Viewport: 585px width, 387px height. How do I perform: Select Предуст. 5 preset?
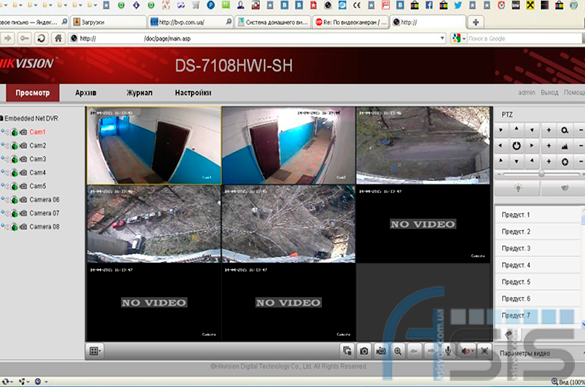click(538, 282)
